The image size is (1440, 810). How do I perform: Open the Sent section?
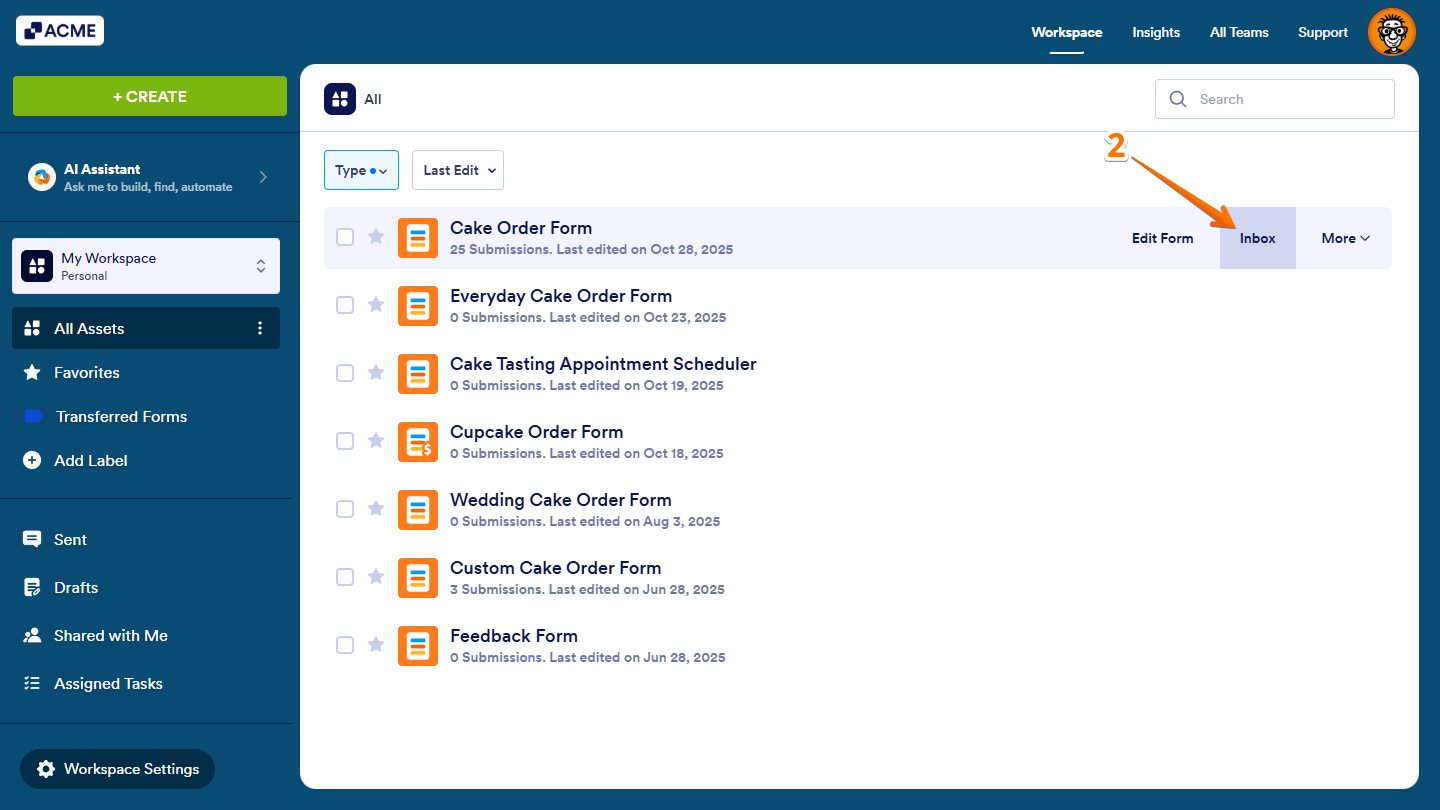(69, 539)
